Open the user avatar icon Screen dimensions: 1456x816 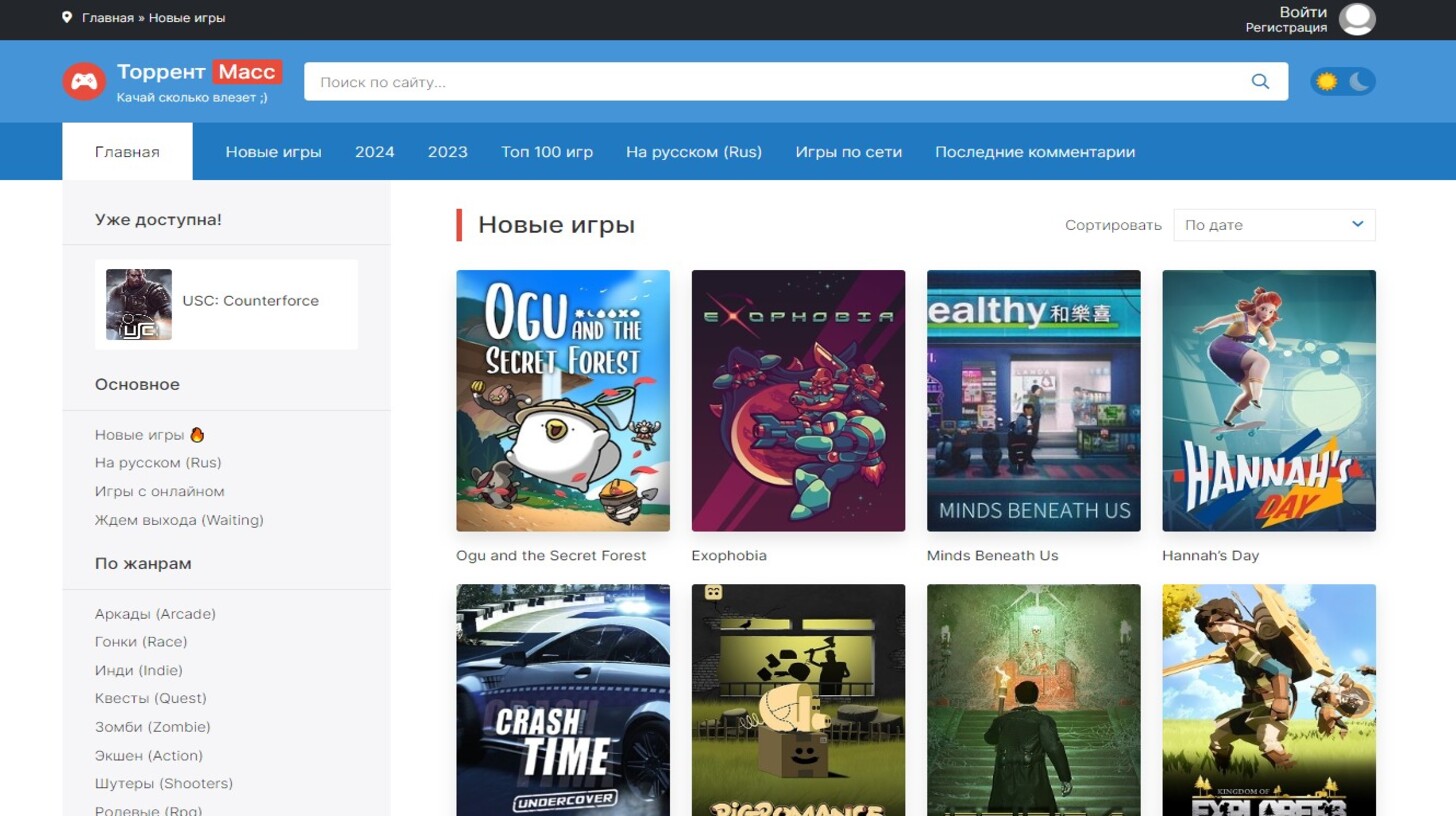point(1357,19)
